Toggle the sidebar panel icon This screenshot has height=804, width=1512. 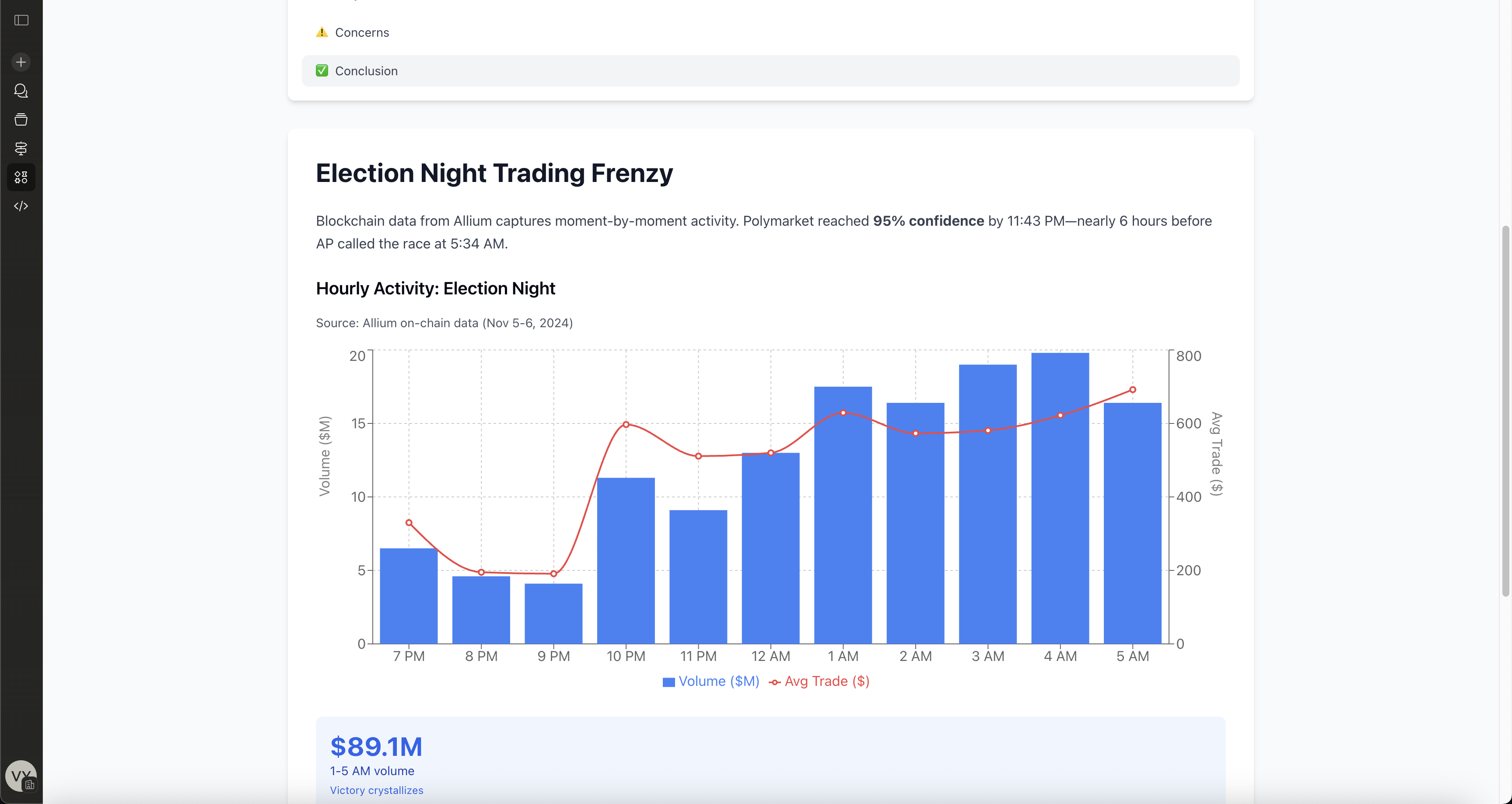[21, 21]
